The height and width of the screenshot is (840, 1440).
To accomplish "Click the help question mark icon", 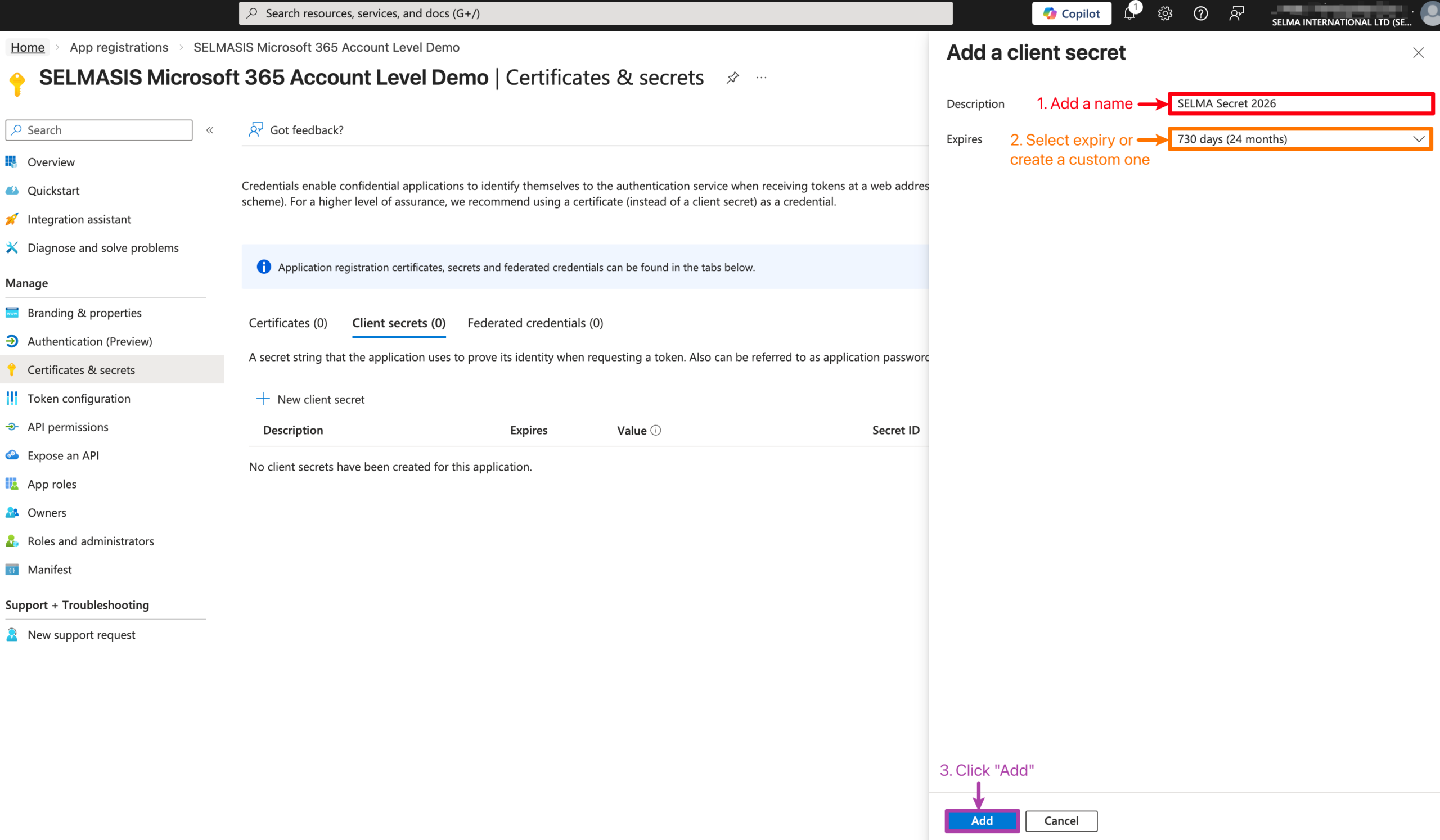I will point(1200,13).
